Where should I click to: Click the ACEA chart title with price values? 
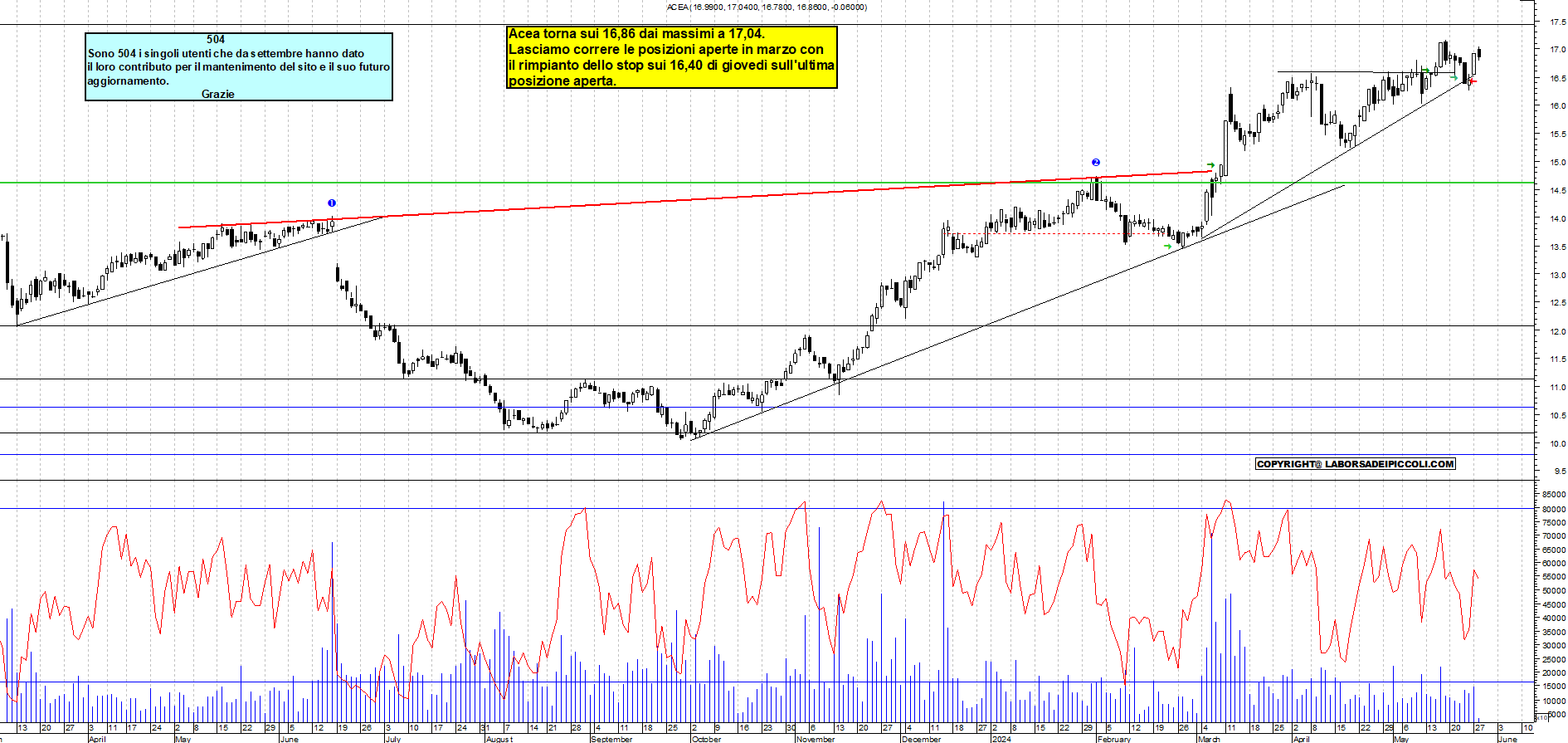pos(767,7)
